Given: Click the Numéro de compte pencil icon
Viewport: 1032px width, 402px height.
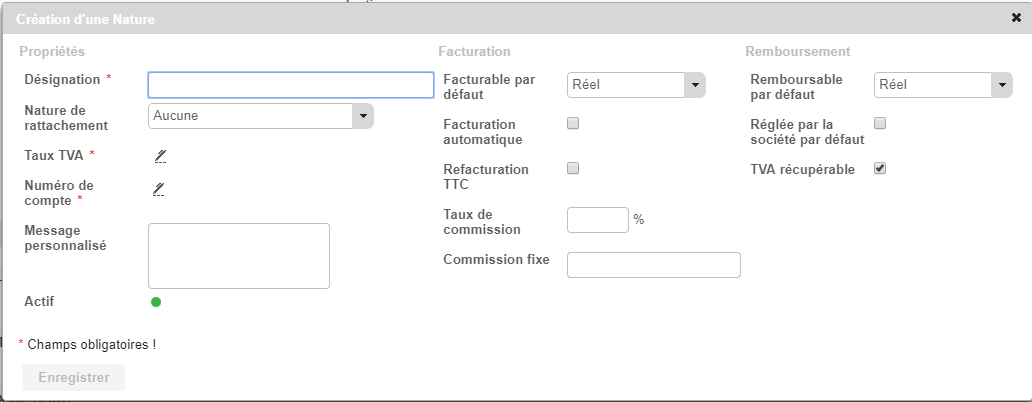Looking at the screenshot, I should coord(159,189).
